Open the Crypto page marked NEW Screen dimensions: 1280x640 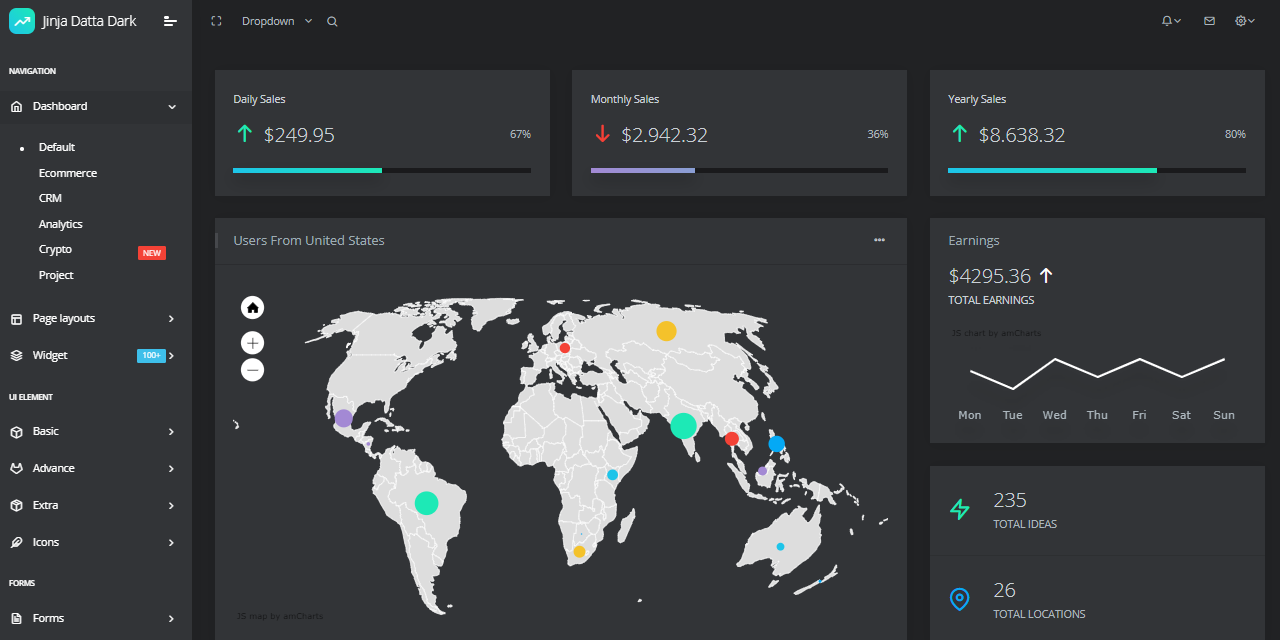point(55,249)
